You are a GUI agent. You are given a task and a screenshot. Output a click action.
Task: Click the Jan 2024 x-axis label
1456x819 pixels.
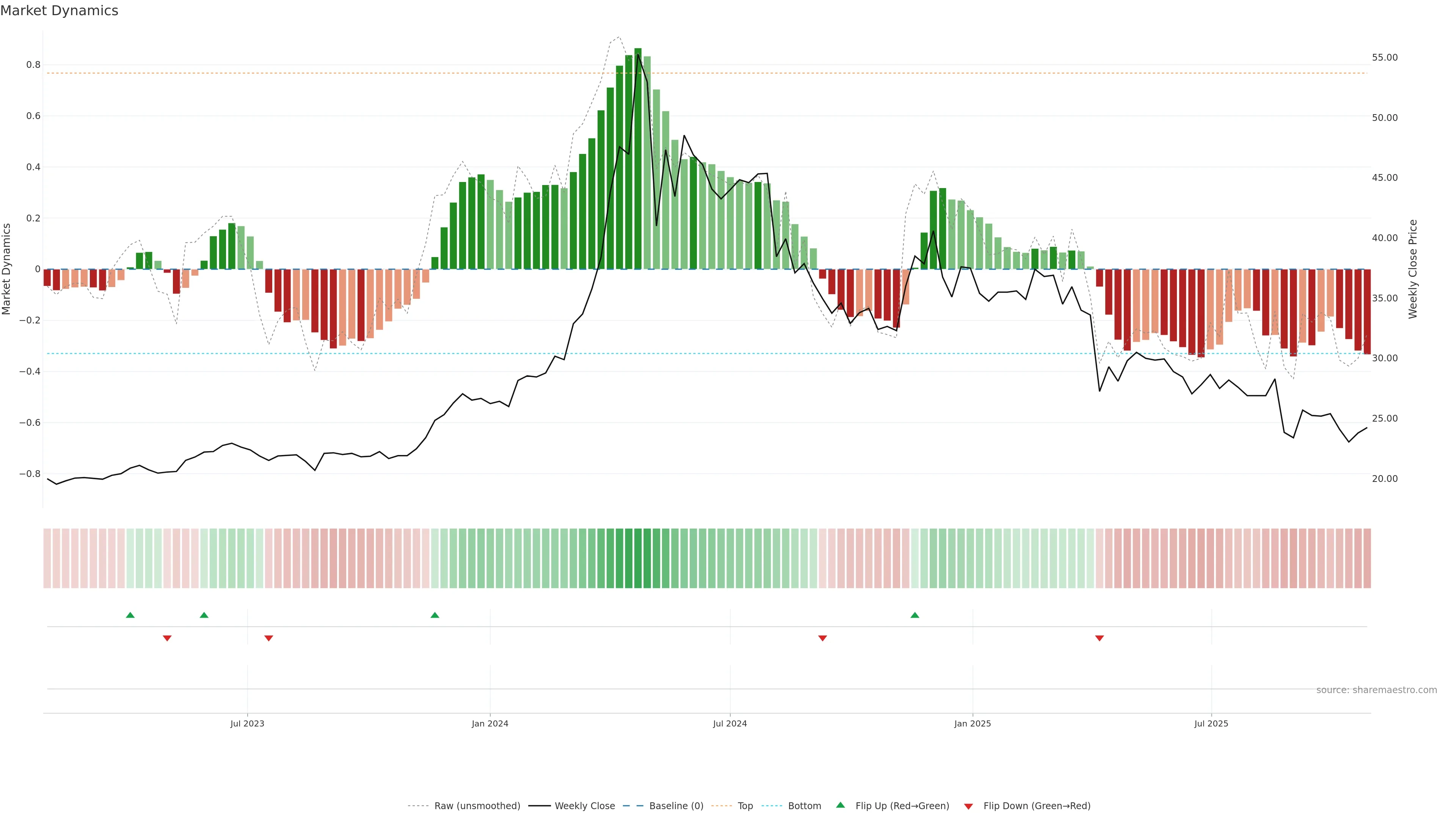(x=490, y=723)
